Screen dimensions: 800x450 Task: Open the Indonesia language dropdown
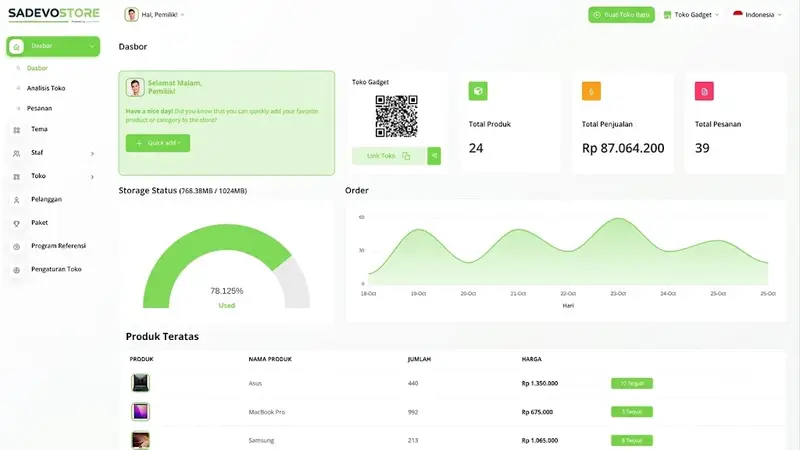757,15
